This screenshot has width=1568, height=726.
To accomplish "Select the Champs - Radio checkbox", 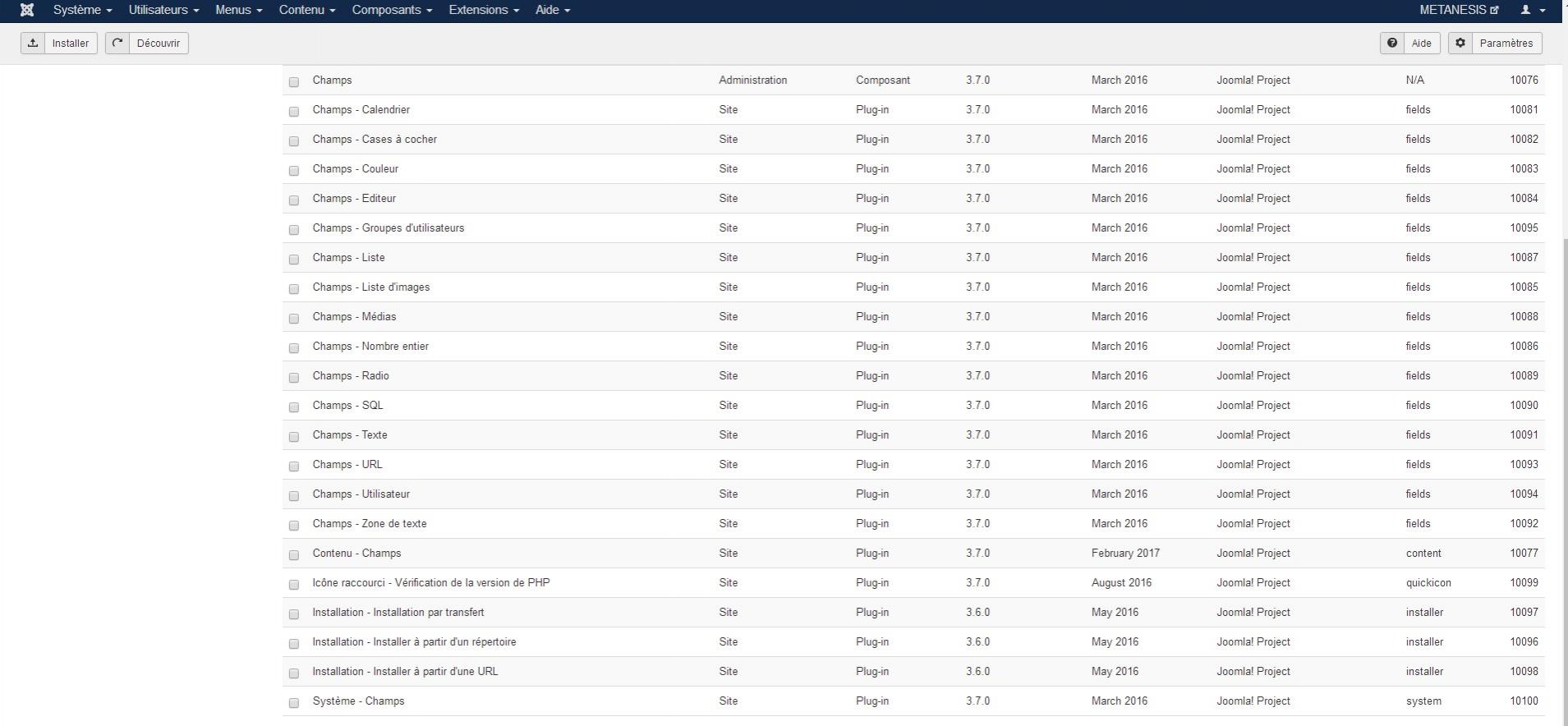I will [x=294, y=377].
